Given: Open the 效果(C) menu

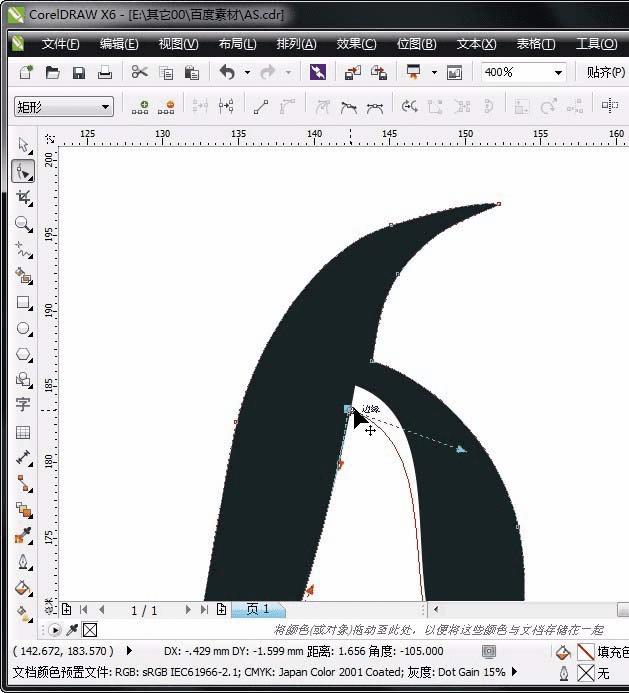Looking at the screenshot, I should (x=356, y=44).
